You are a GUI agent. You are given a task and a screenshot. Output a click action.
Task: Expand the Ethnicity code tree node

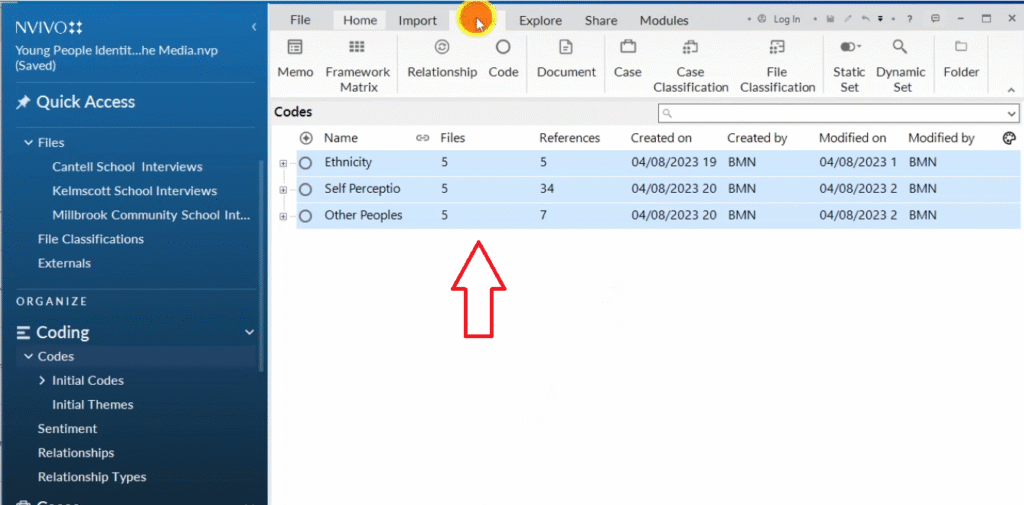(x=285, y=162)
